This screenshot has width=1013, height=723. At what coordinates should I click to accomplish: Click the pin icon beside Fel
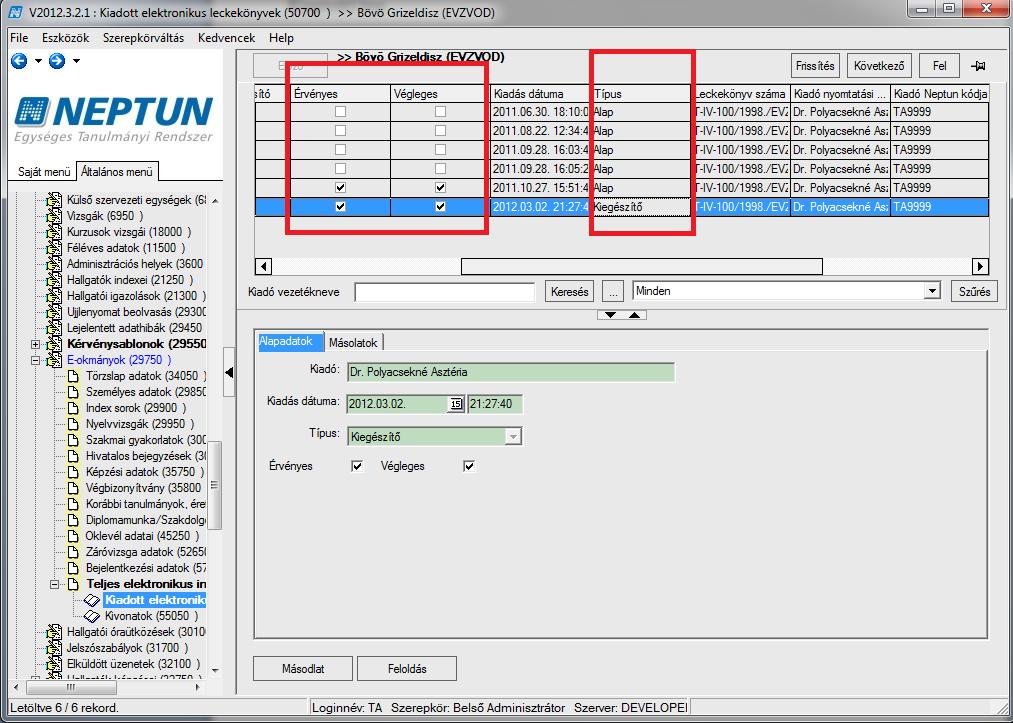pyautogui.click(x=977, y=66)
